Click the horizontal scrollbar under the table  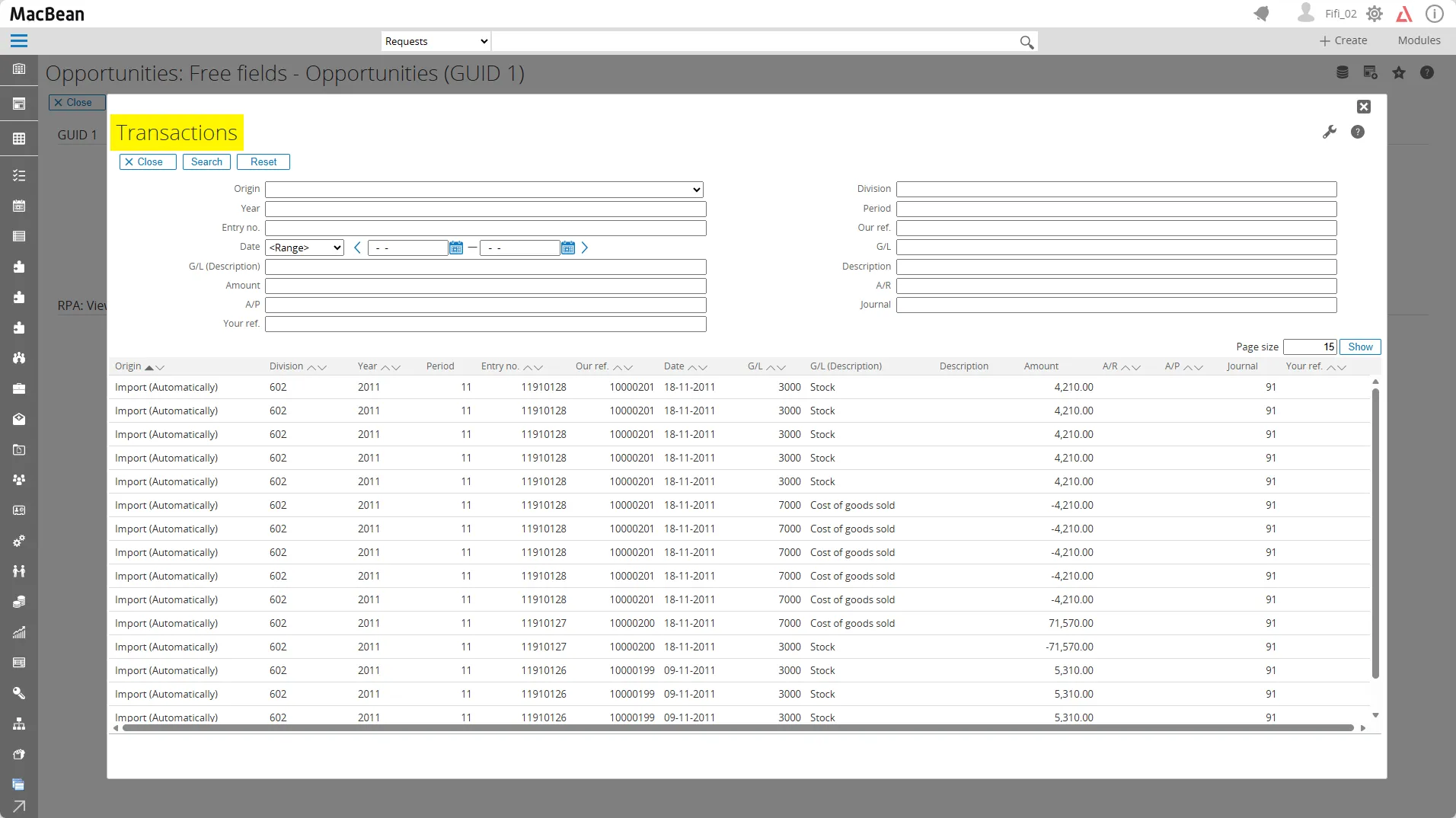tap(737, 728)
